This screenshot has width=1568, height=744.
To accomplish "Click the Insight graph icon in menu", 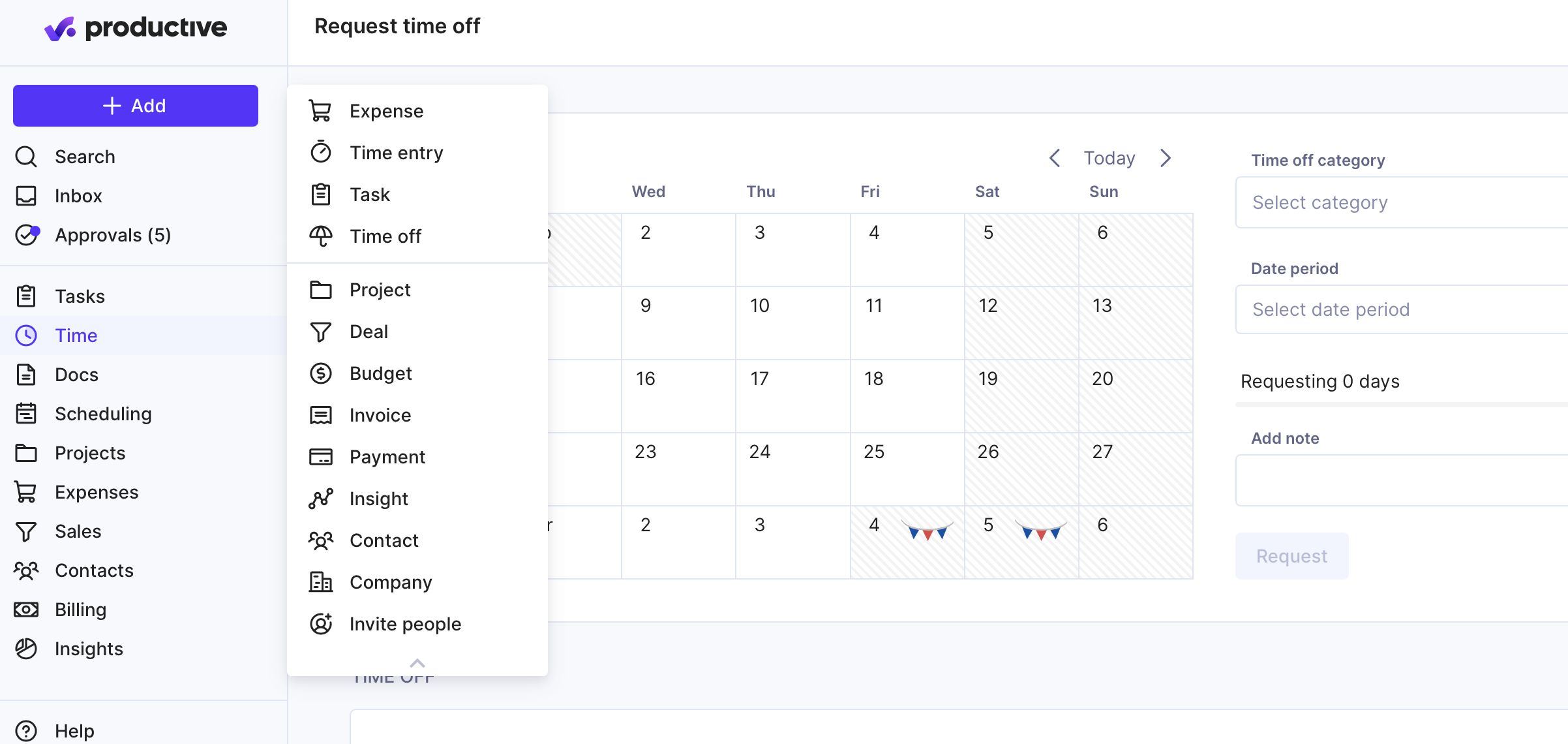I will [x=321, y=499].
